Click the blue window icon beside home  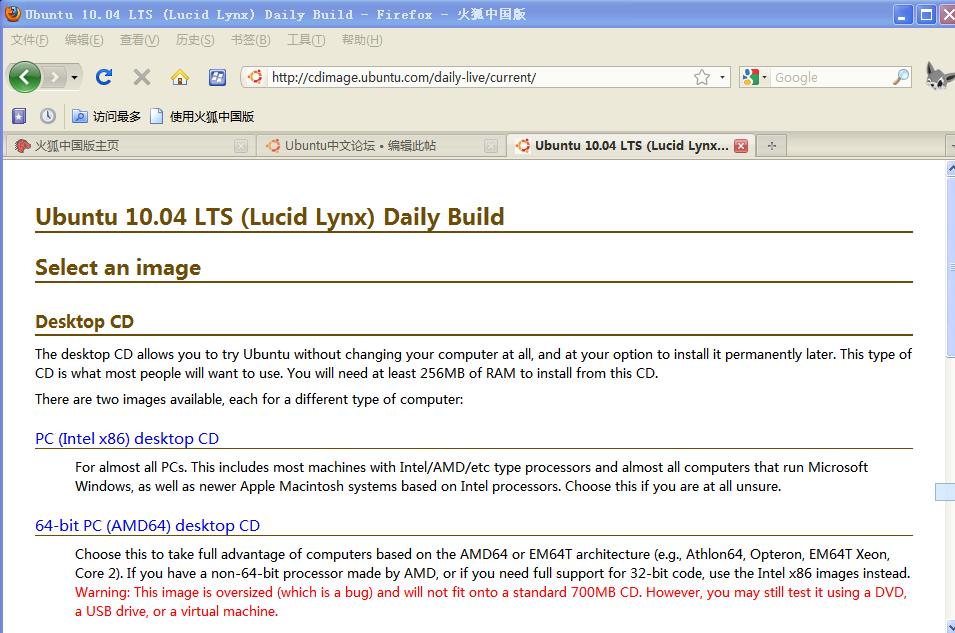(x=217, y=77)
